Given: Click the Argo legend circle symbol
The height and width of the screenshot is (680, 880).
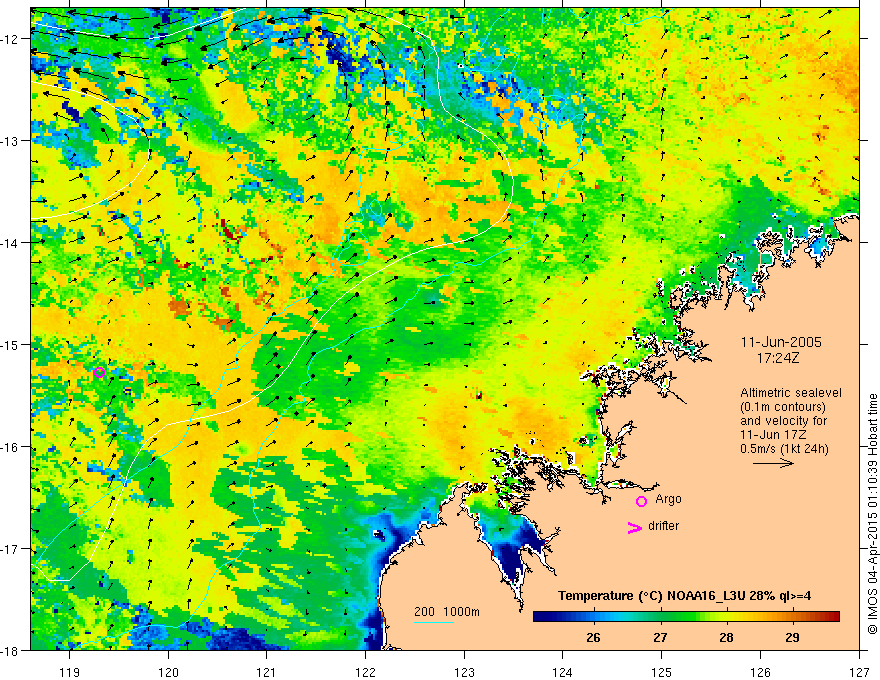Looking at the screenshot, I should (641, 501).
